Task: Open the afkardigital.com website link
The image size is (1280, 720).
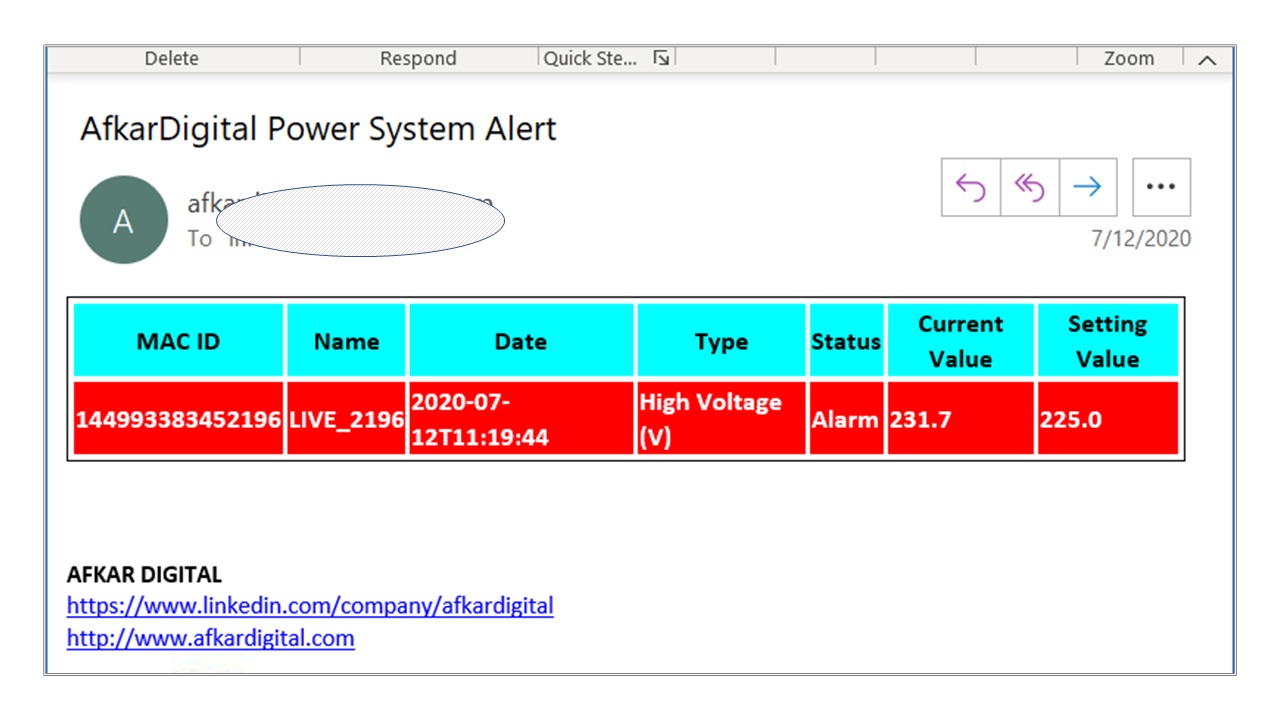Action: pyautogui.click(x=210, y=638)
